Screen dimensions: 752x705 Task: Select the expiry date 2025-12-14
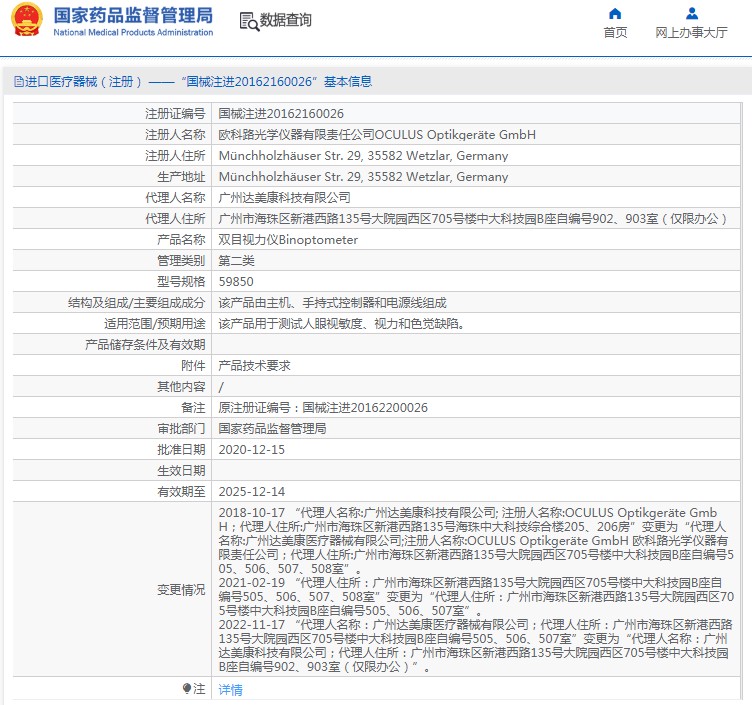(x=251, y=492)
